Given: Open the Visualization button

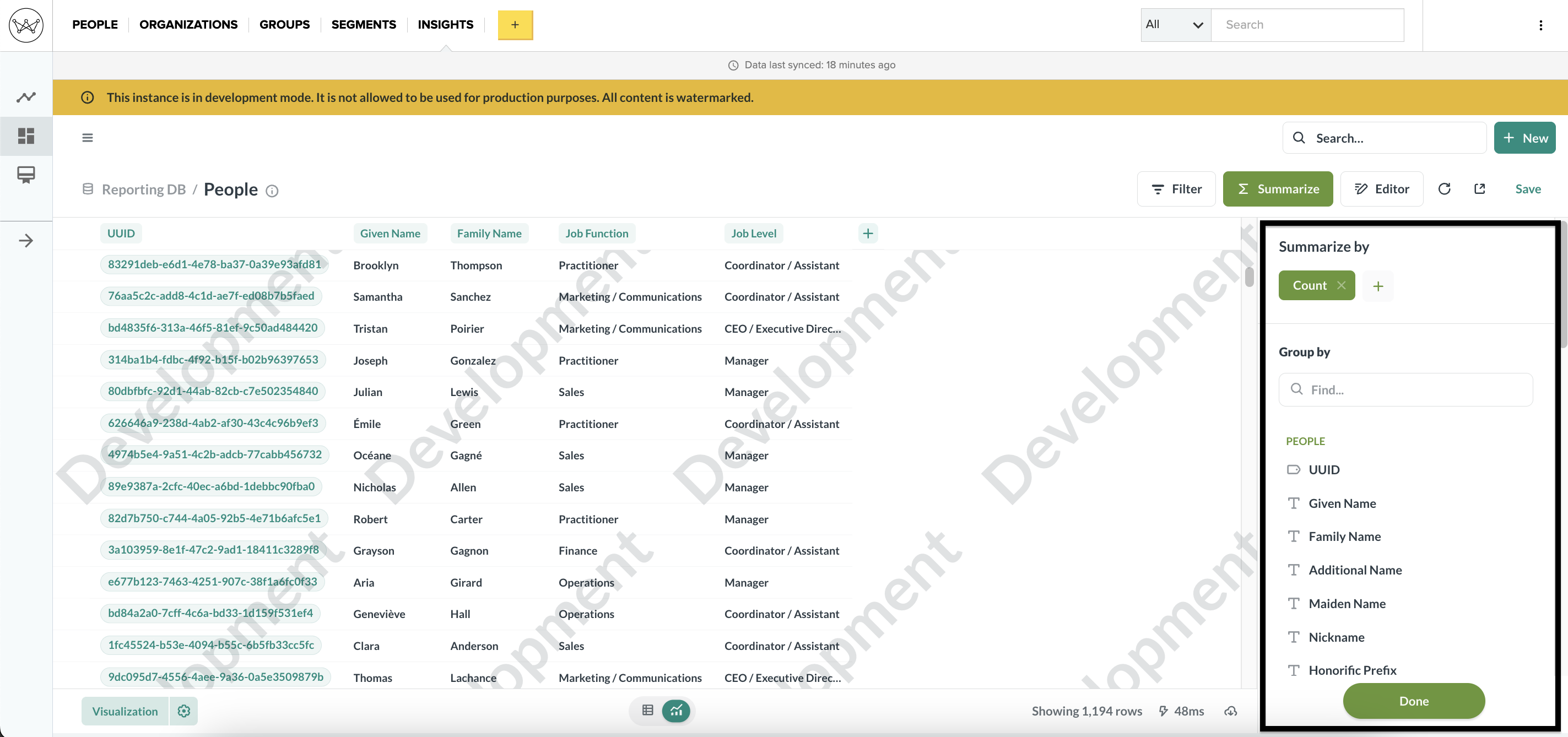Looking at the screenshot, I should [125, 711].
